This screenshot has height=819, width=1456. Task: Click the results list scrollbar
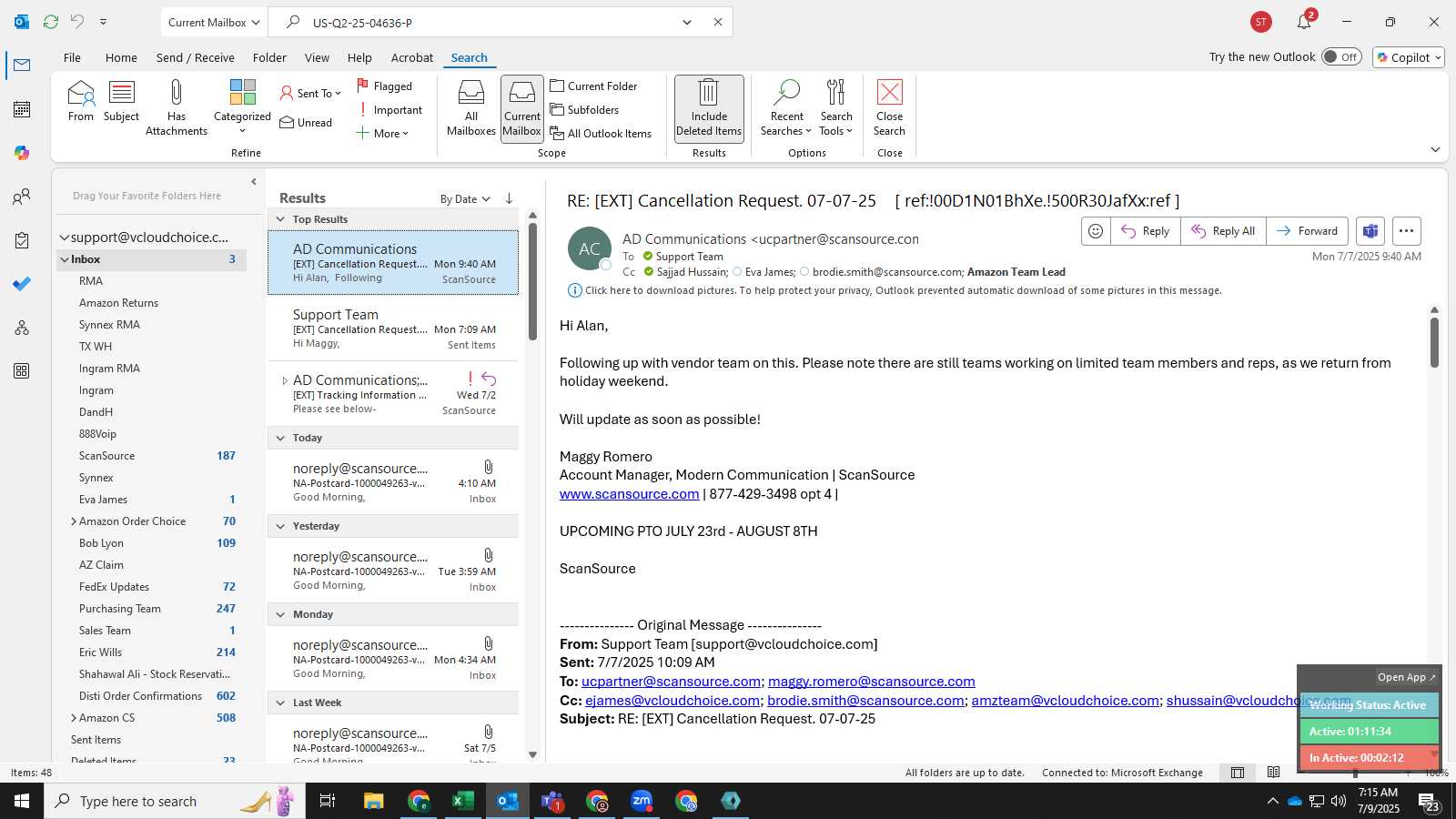[532, 282]
